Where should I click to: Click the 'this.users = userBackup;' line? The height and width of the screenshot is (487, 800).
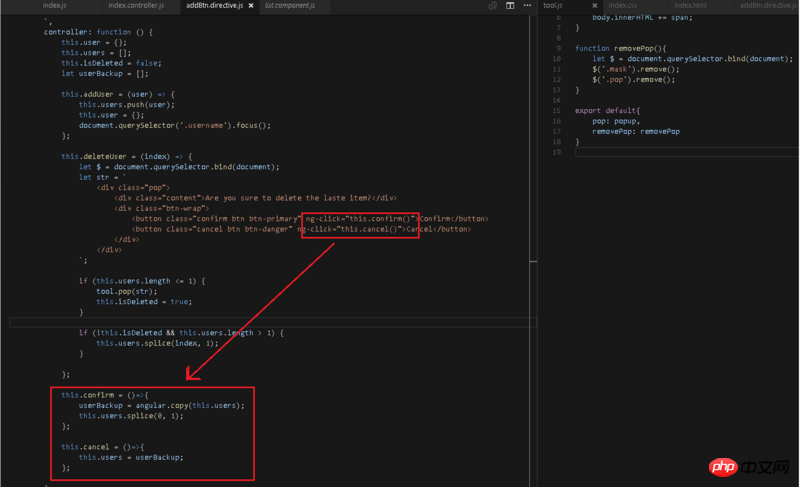coord(131,457)
